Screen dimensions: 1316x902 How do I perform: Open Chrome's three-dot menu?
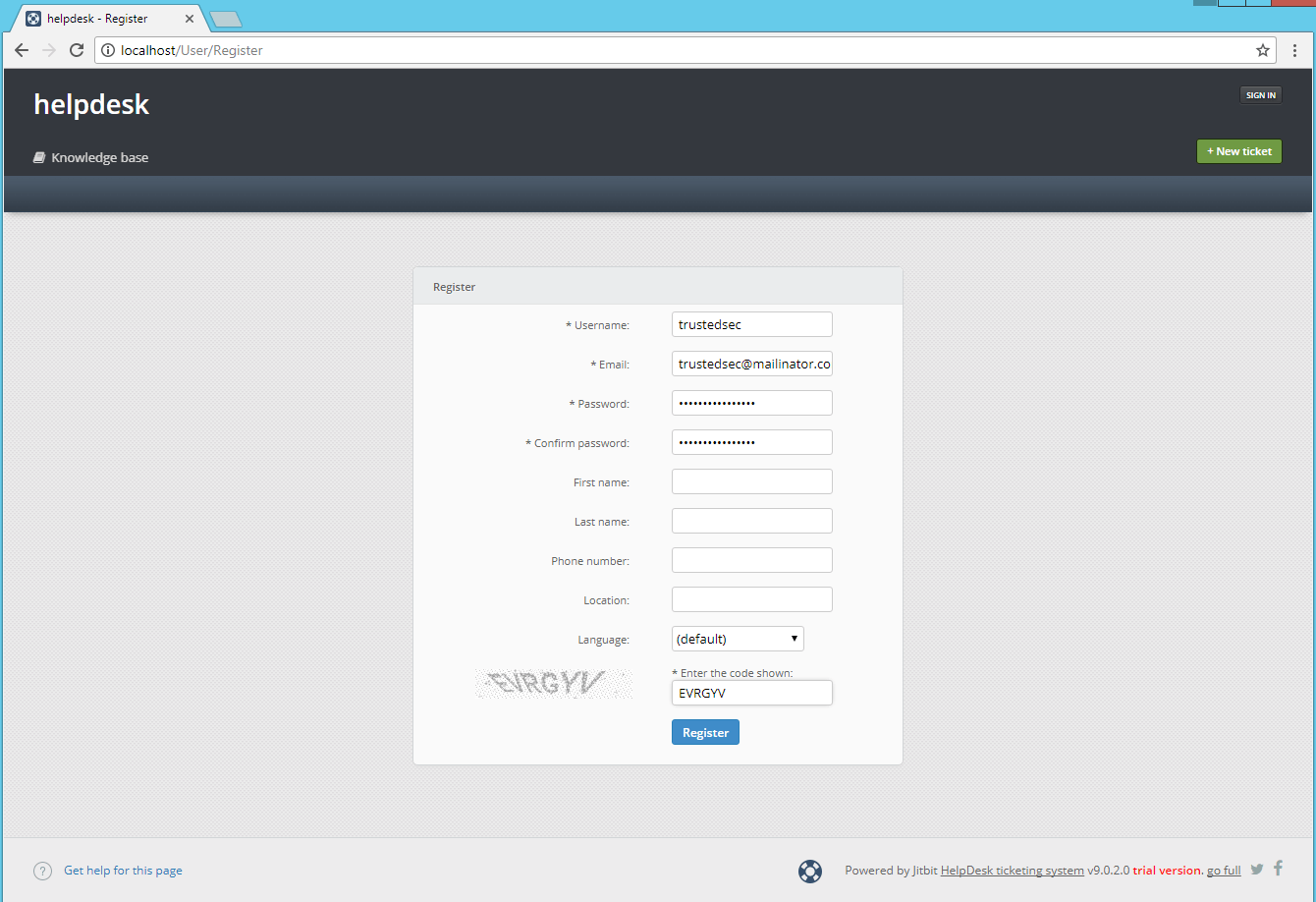(x=1294, y=50)
